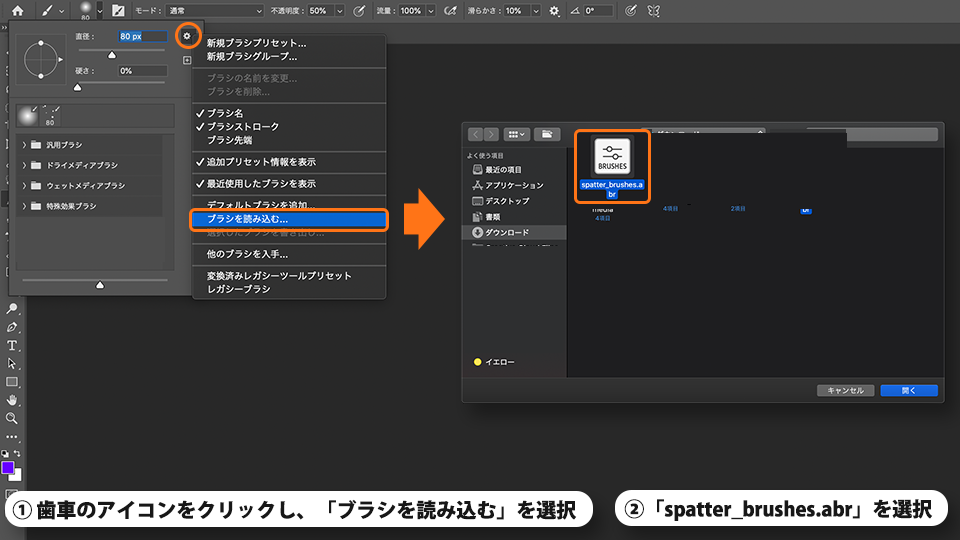Change file dialog icon view mode
The height and width of the screenshot is (540, 960).
[x=517, y=134]
